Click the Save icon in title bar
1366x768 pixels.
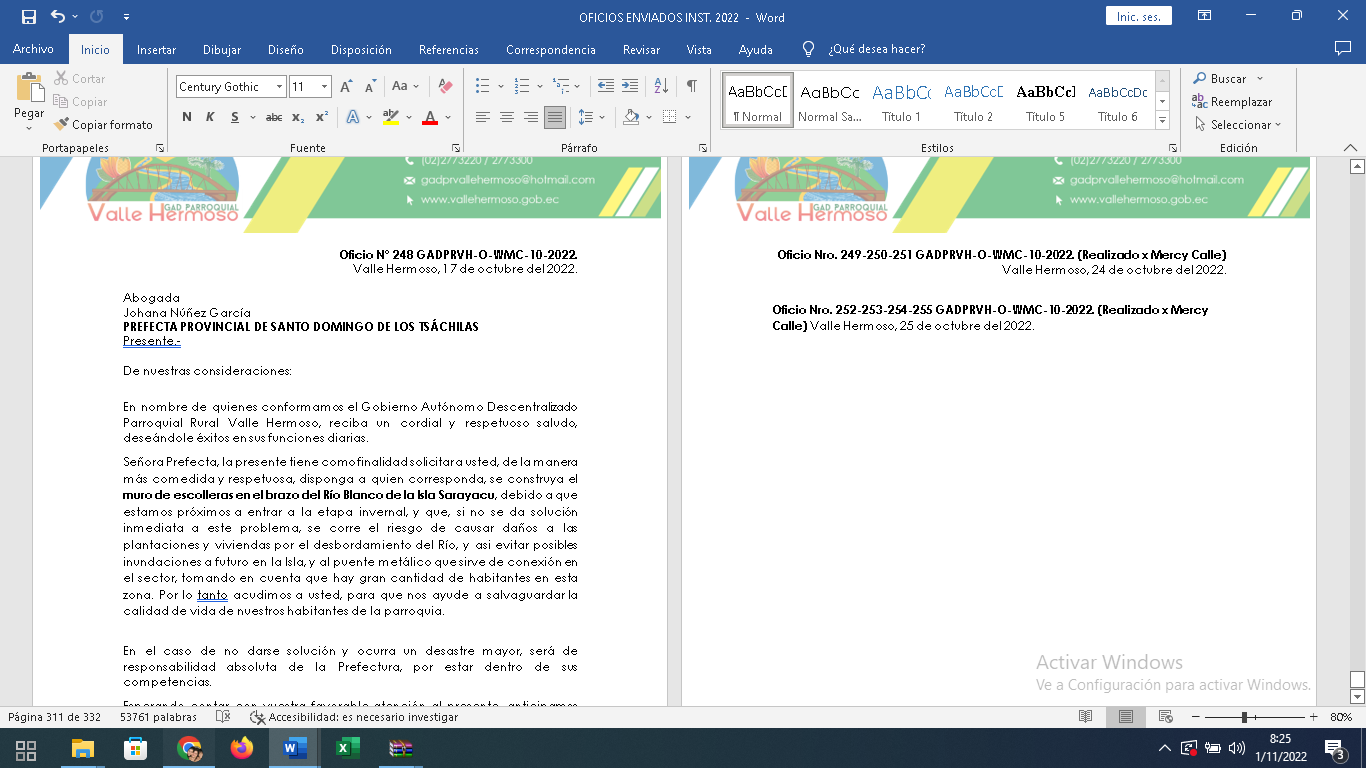[x=28, y=17]
